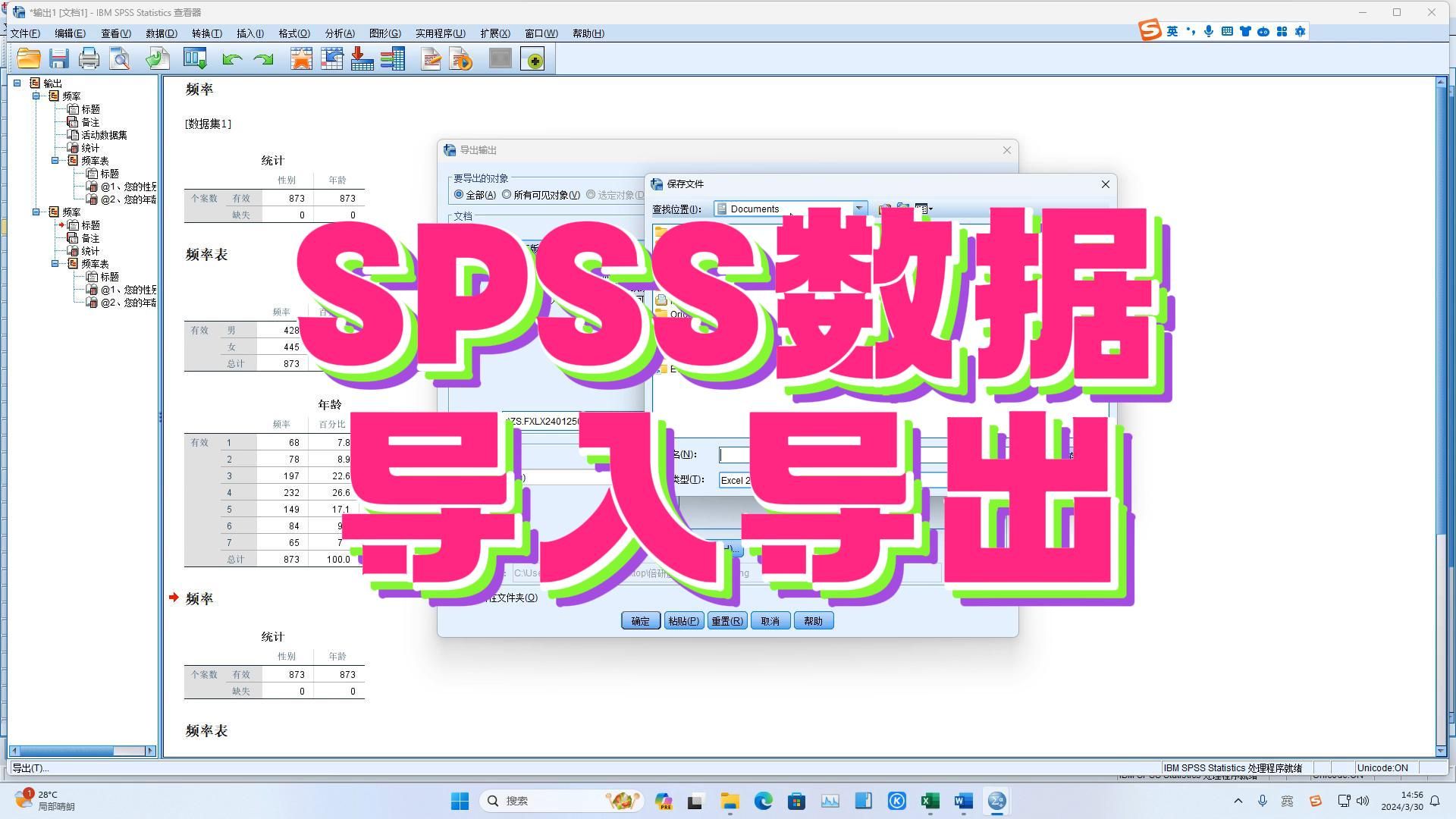Click the 帮助 button in export dialog
This screenshot has height=819, width=1456.
coord(814,621)
